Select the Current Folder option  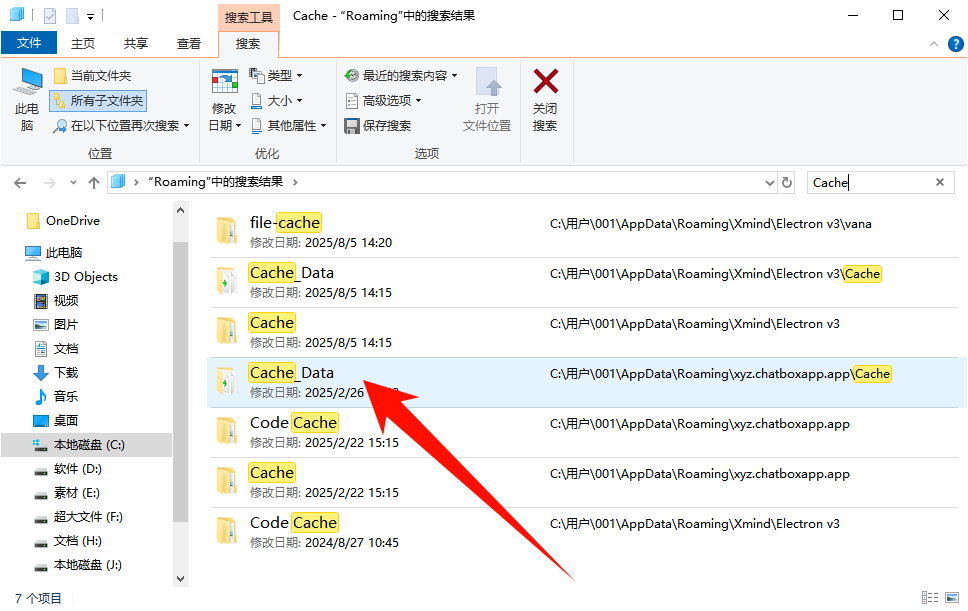pos(92,76)
